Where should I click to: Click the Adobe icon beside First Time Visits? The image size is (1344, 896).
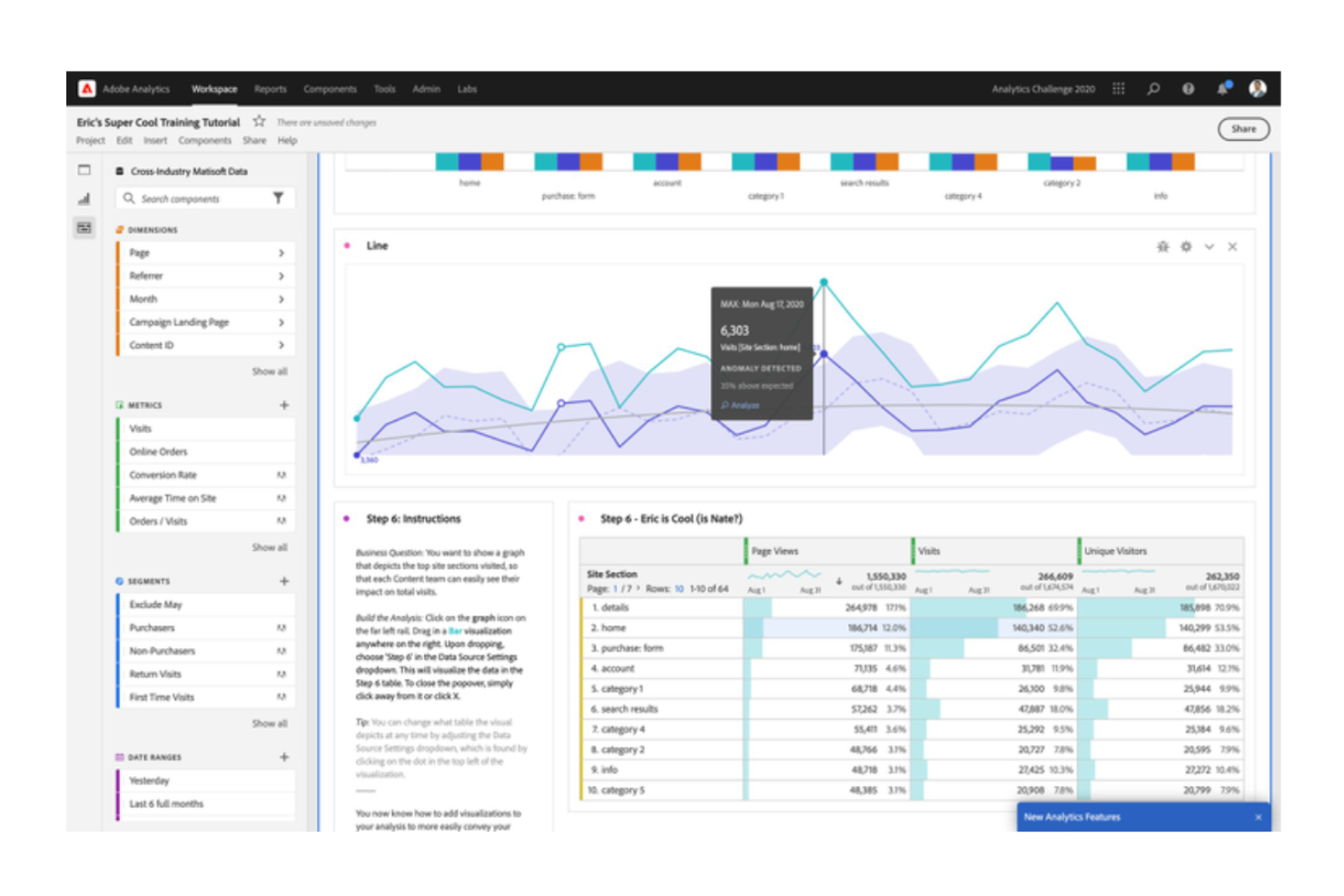tap(282, 697)
